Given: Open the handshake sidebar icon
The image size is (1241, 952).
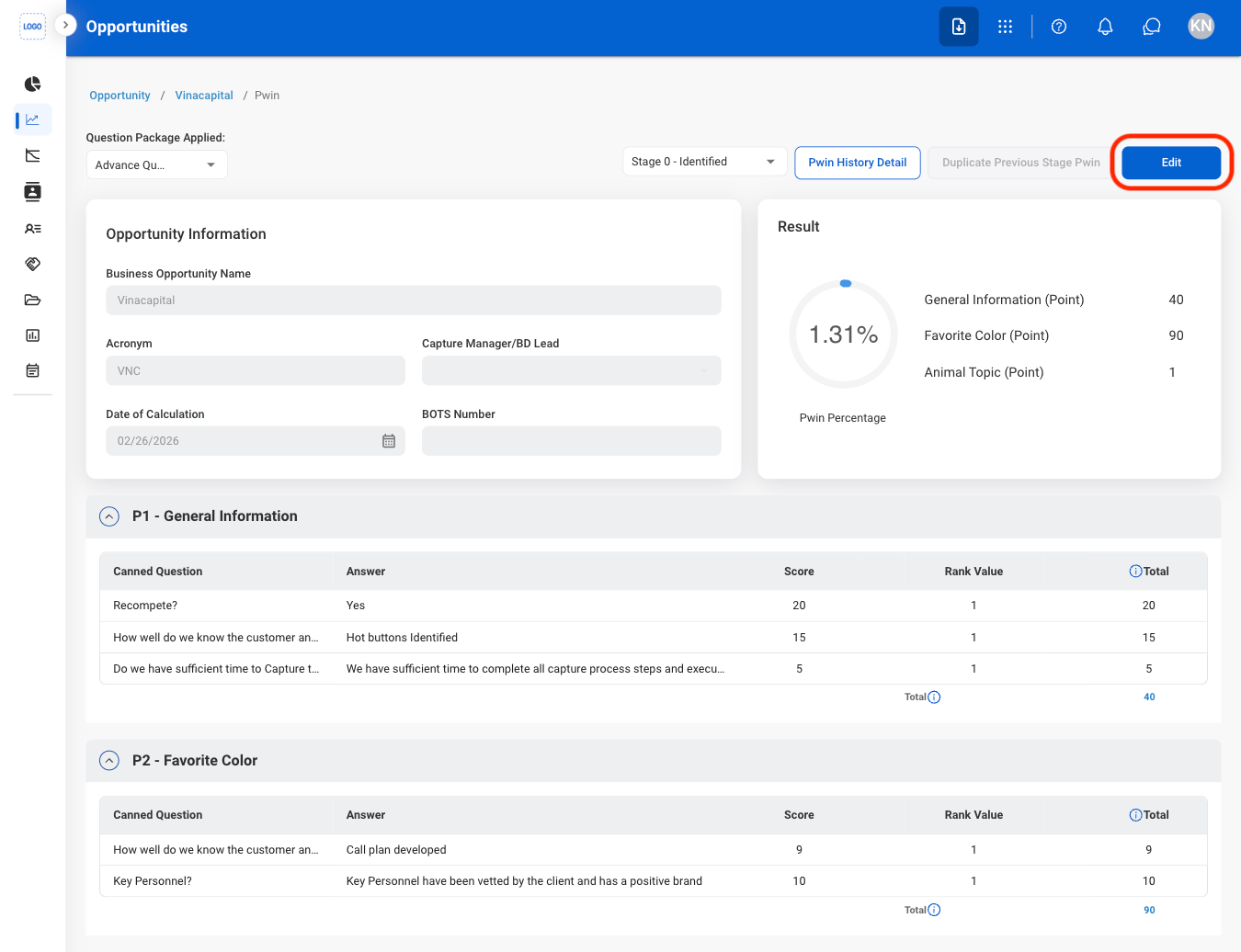Looking at the screenshot, I should (32, 265).
